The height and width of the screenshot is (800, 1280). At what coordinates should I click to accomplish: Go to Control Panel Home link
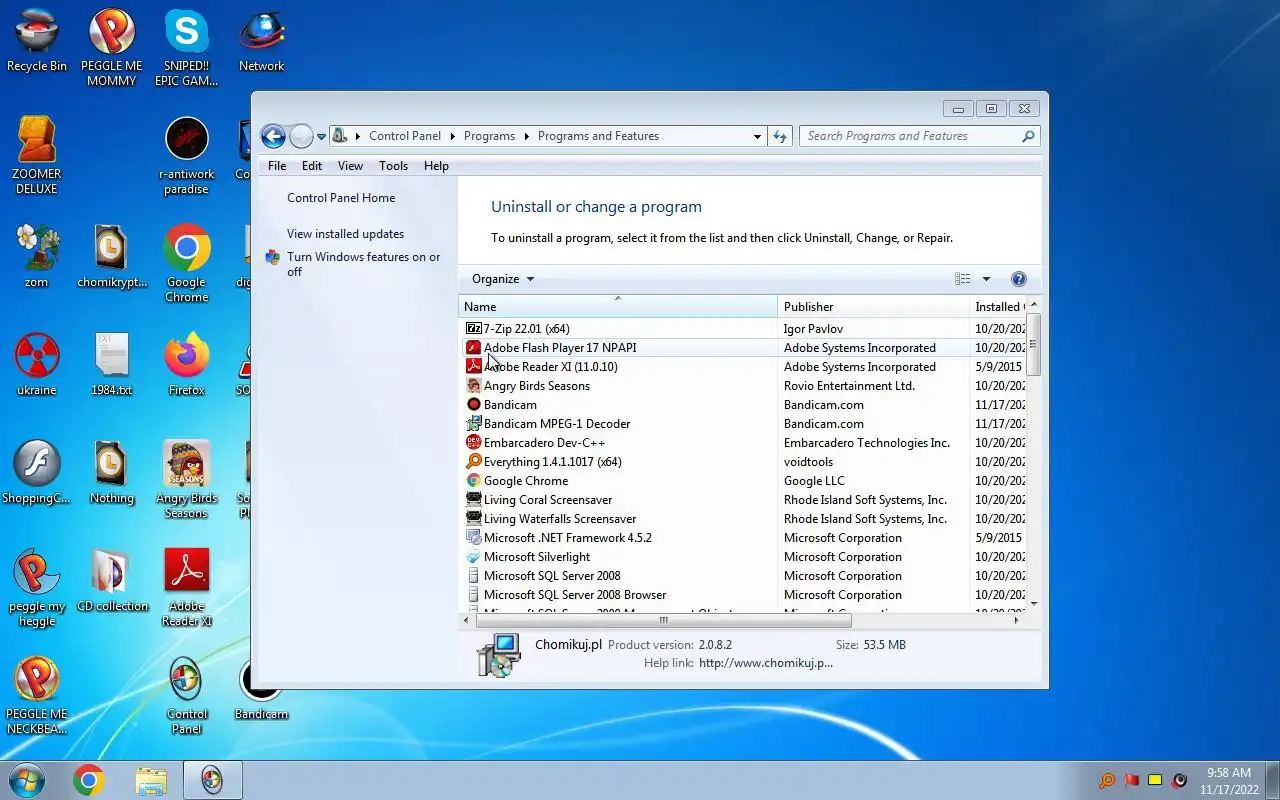341,198
